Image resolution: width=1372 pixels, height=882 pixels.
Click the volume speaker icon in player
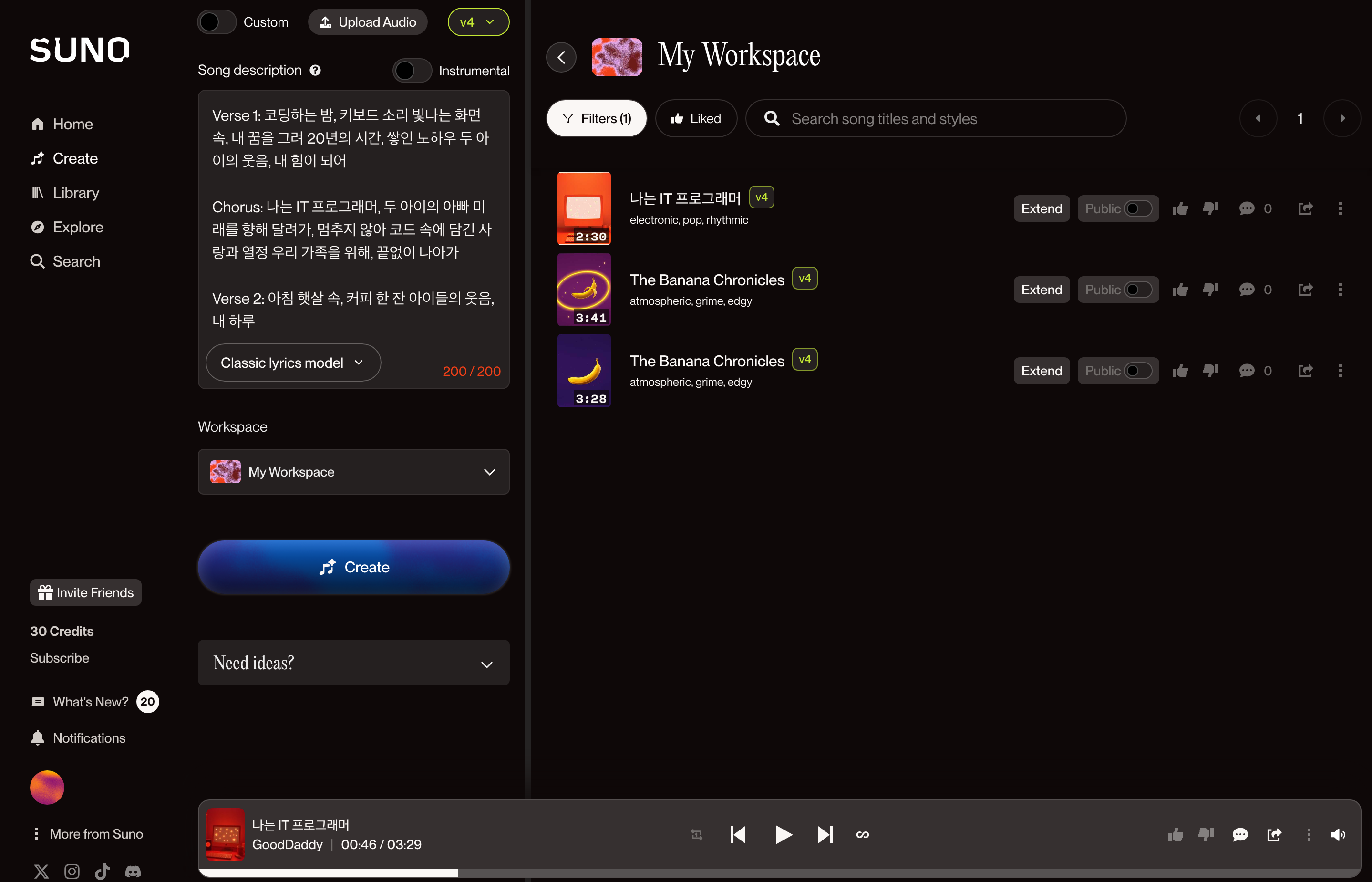click(1337, 834)
